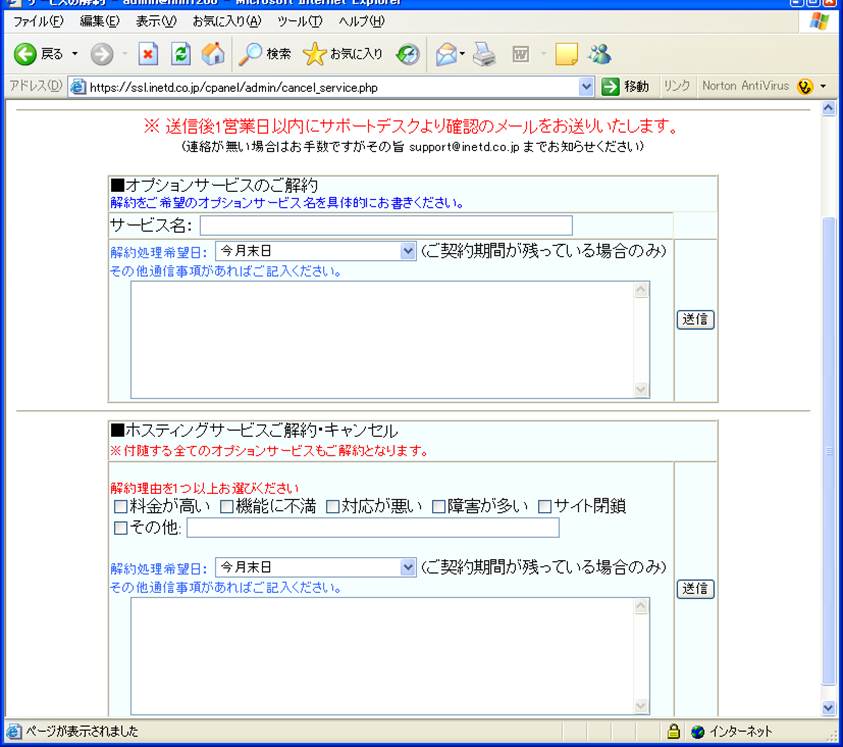Check the 対応が悪い checkbox
Screen dimensions: 843x747
pyautogui.click(x=333, y=507)
